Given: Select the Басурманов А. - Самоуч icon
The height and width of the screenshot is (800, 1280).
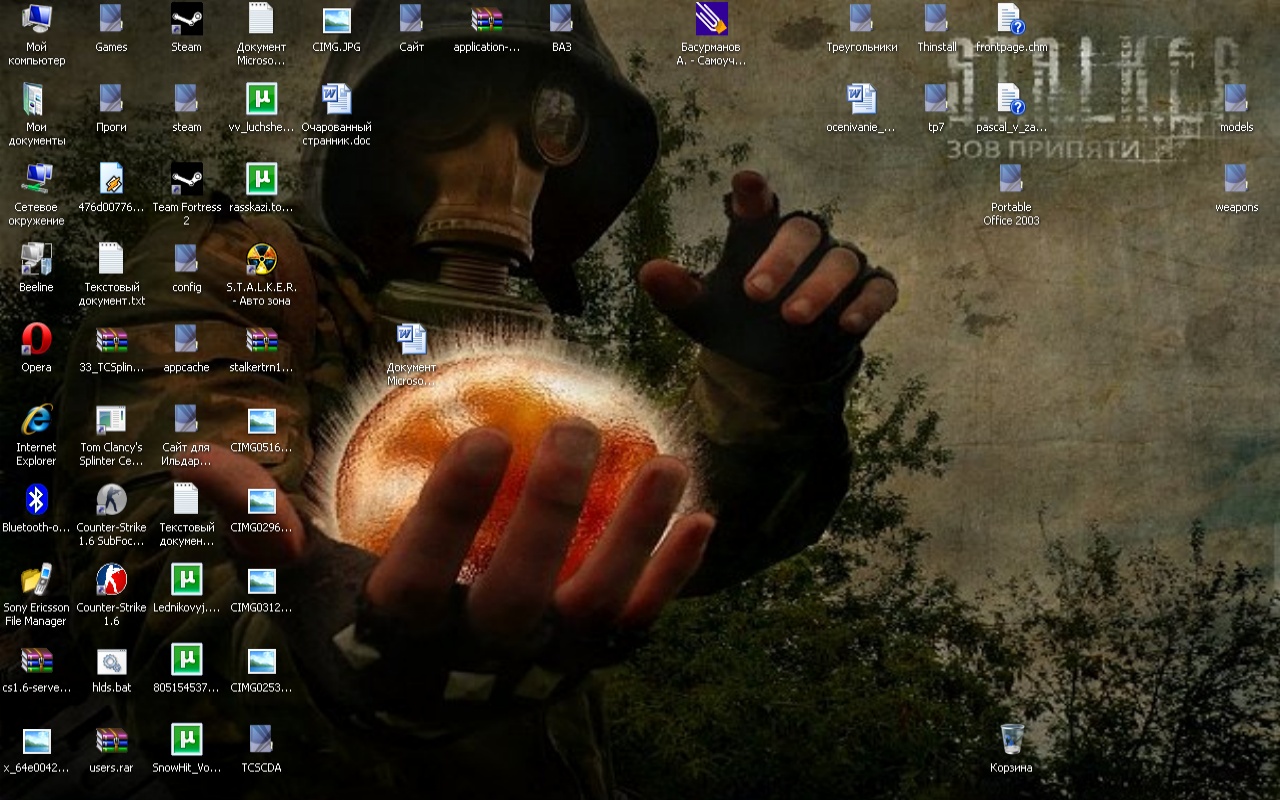Looking at the screenshot, I should click(x=711, y=18).
